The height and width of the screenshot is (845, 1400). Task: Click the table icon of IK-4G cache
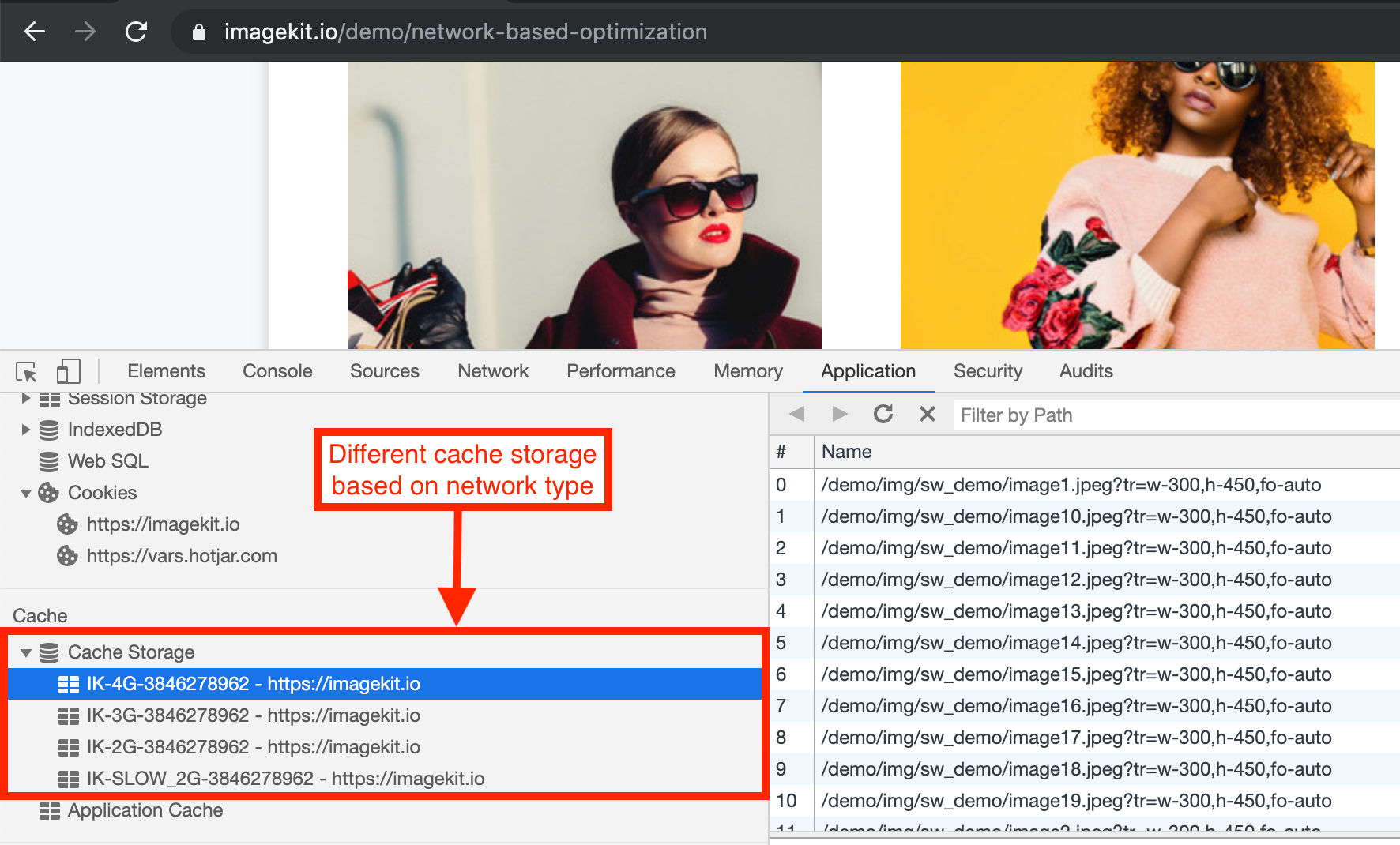point(69,684)
